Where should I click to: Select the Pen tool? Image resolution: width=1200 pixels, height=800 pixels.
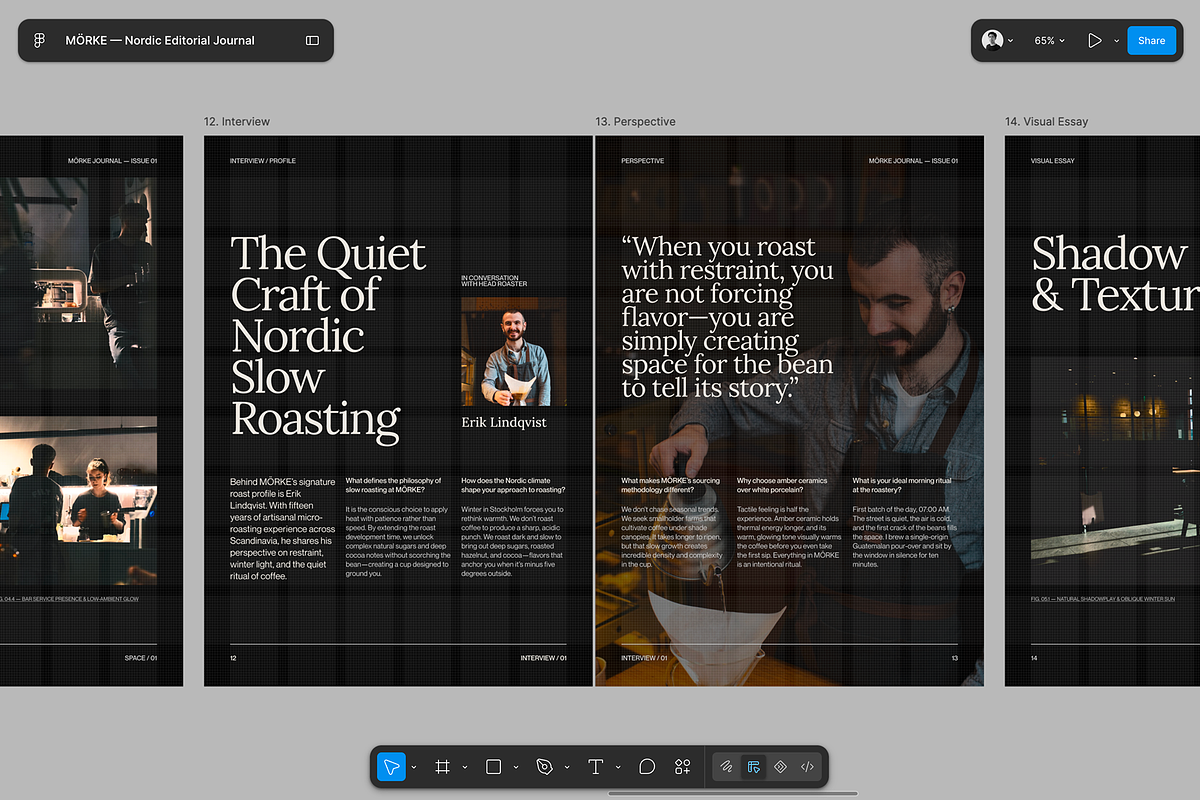coord(544,767)
